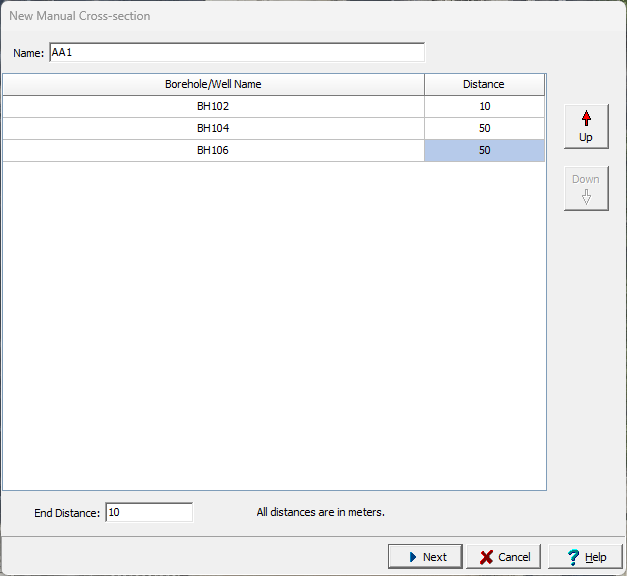Select highlighted distance cell in BH106 row

tap(485, 150)
